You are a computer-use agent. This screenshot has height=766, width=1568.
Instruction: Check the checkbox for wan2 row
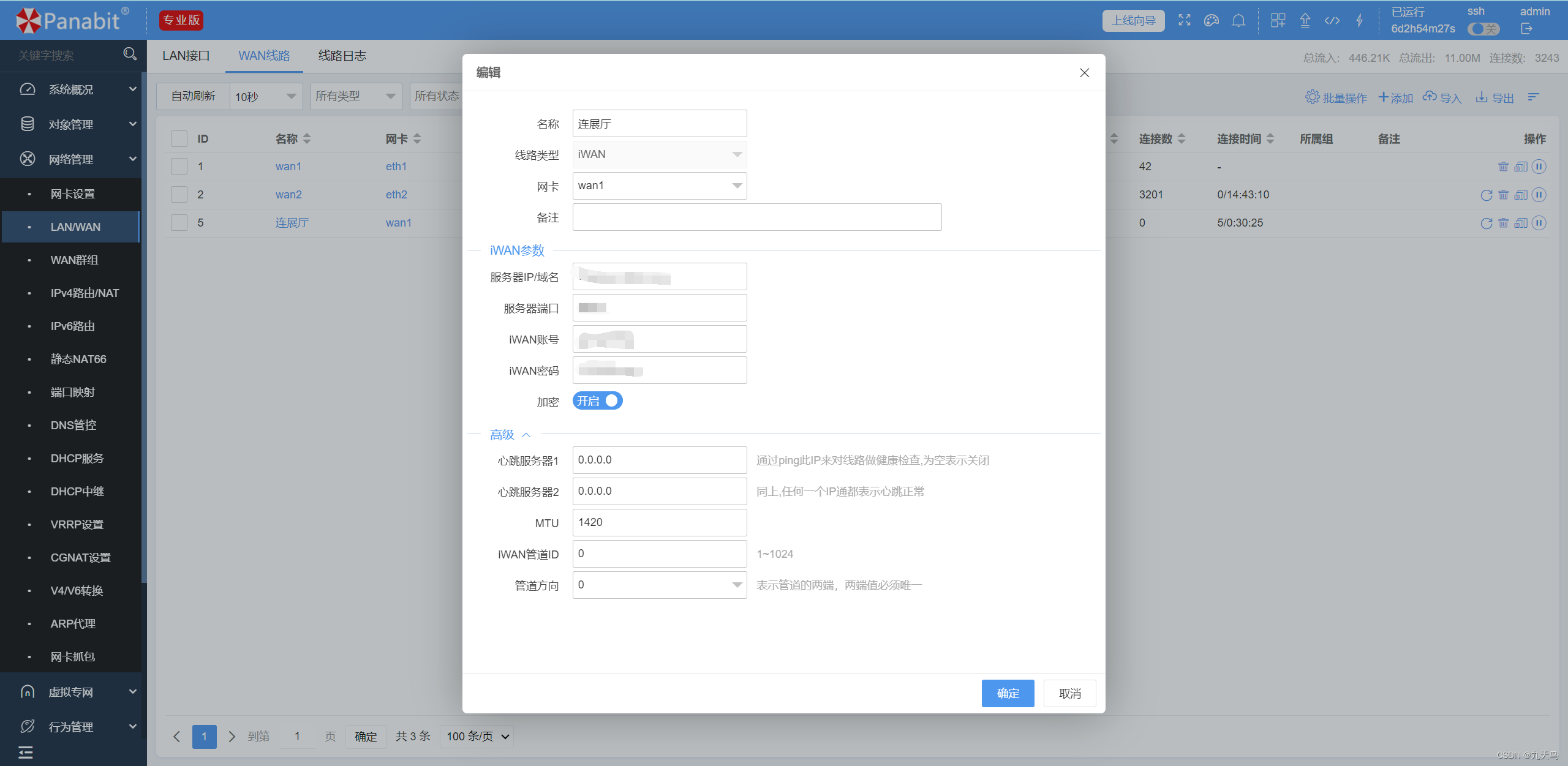click(179, 195)
